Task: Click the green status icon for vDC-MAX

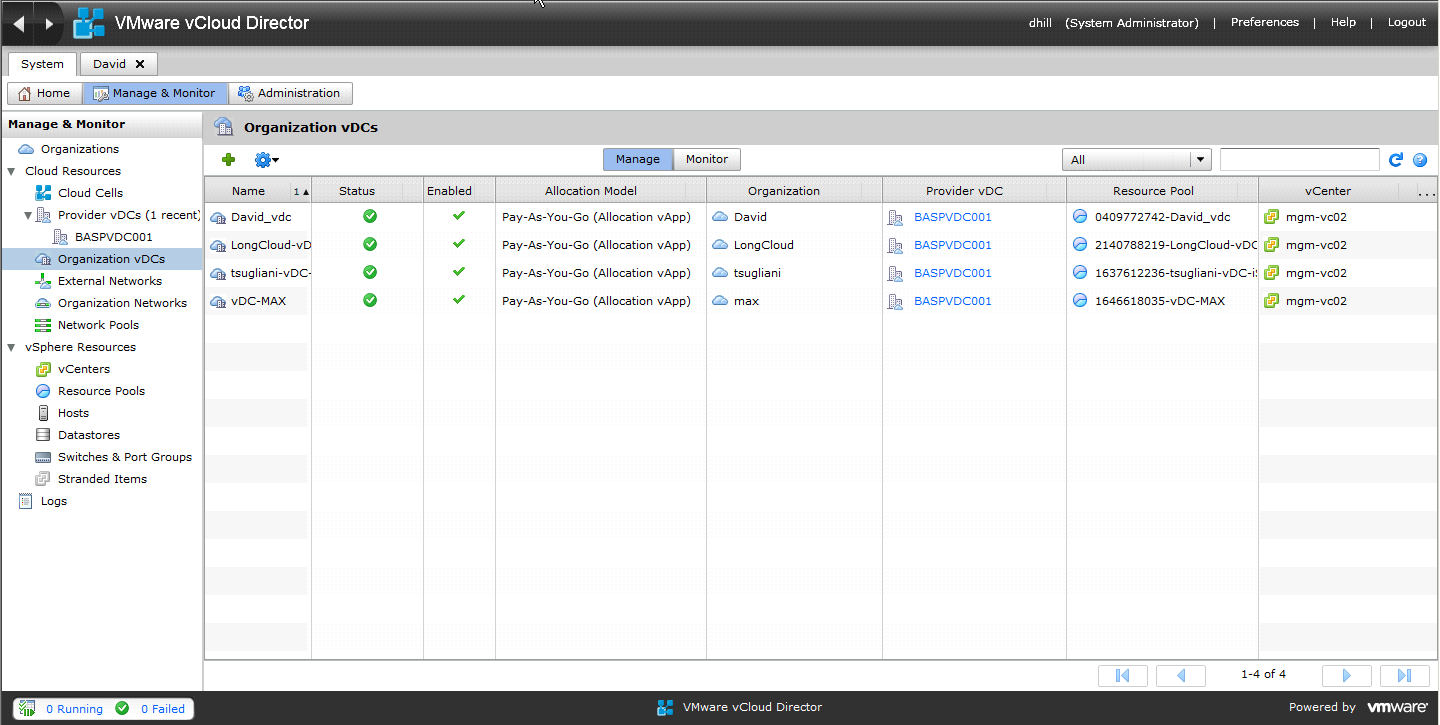Action: pos(370,300)
